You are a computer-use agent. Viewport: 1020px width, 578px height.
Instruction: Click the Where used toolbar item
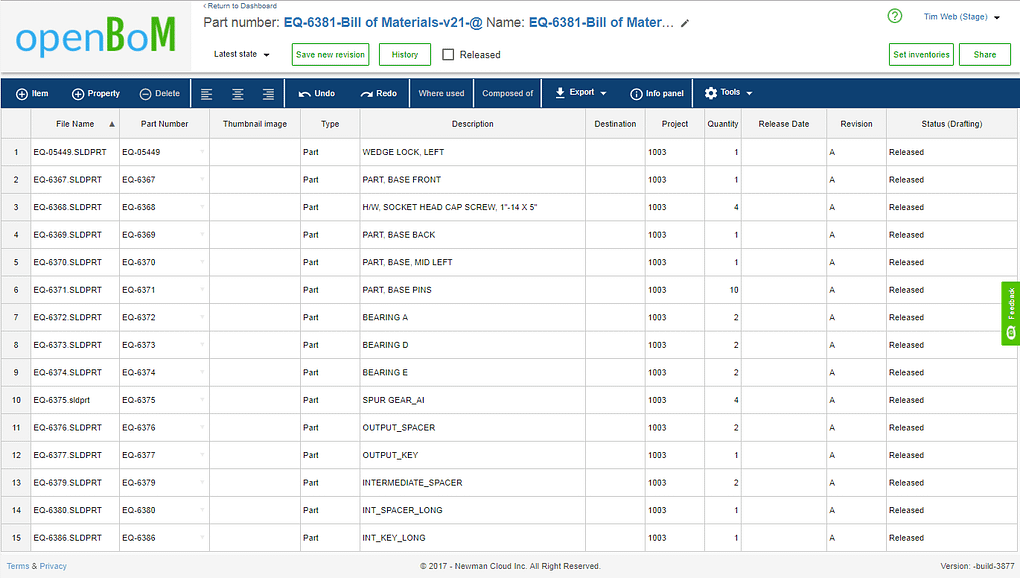[442, 94]
